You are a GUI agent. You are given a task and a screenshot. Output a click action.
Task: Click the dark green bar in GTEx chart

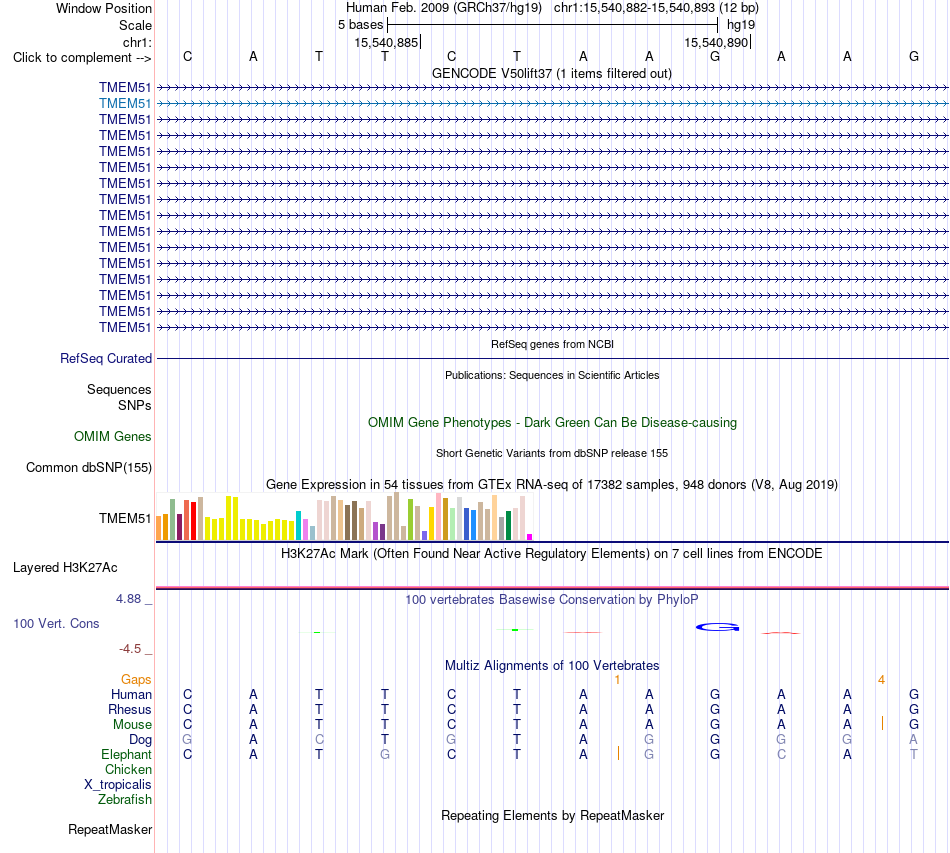pyautogui.click(x=509, y=525)
